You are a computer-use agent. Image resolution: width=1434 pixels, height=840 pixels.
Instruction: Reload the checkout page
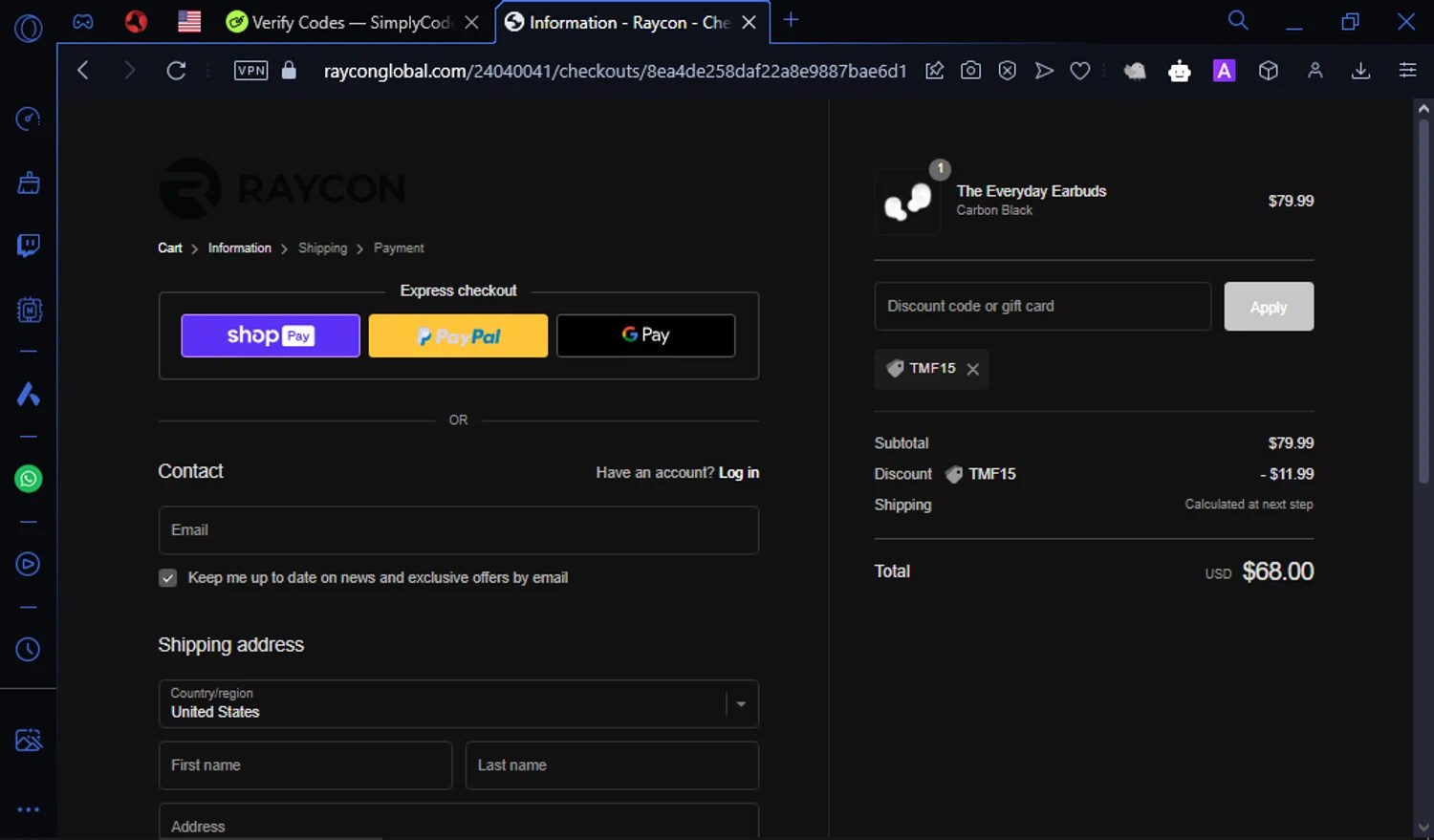[x=176, y=70]
